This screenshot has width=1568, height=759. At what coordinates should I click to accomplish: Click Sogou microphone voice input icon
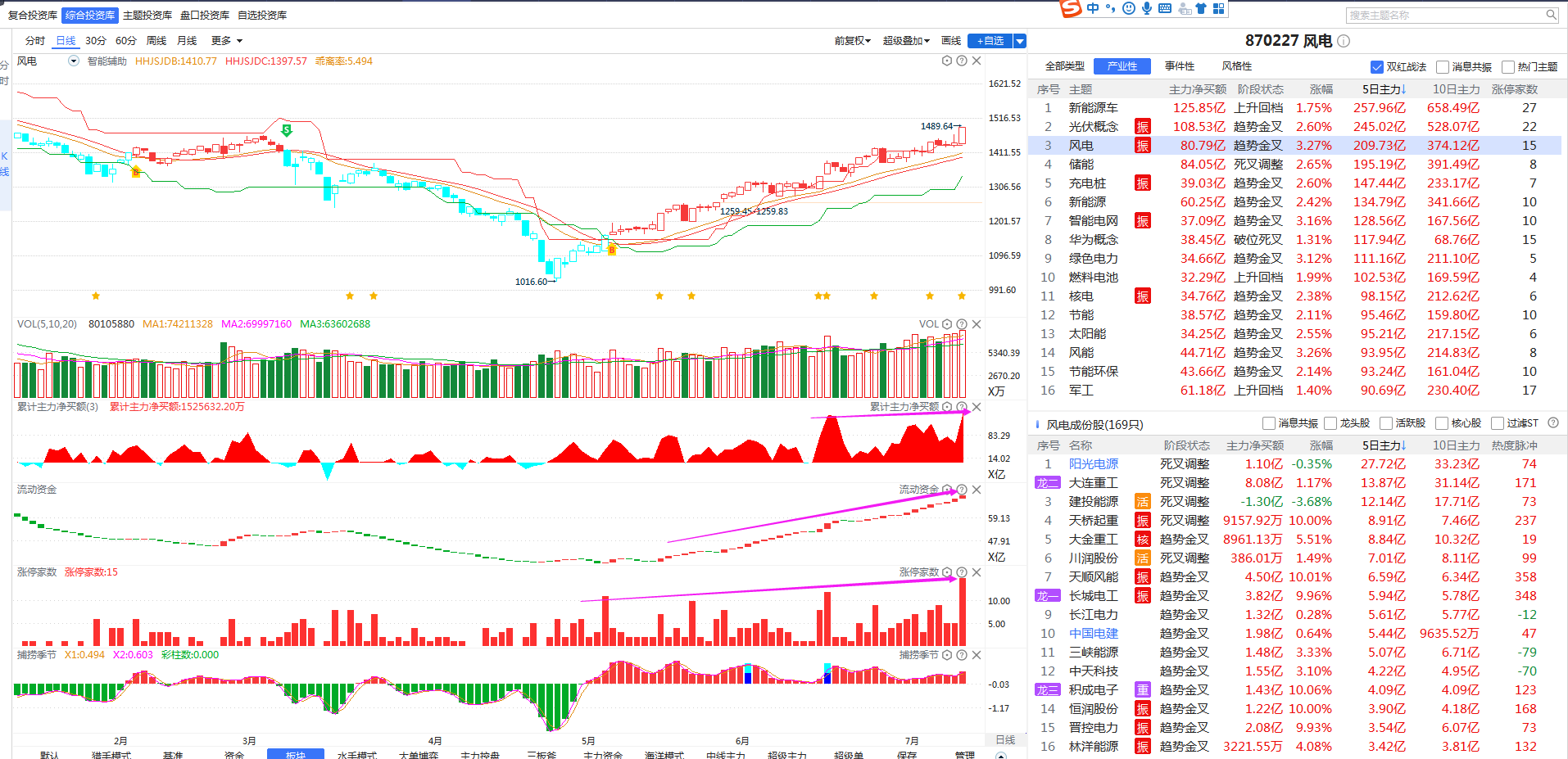pyautogui.click(x=1147, y=8)
